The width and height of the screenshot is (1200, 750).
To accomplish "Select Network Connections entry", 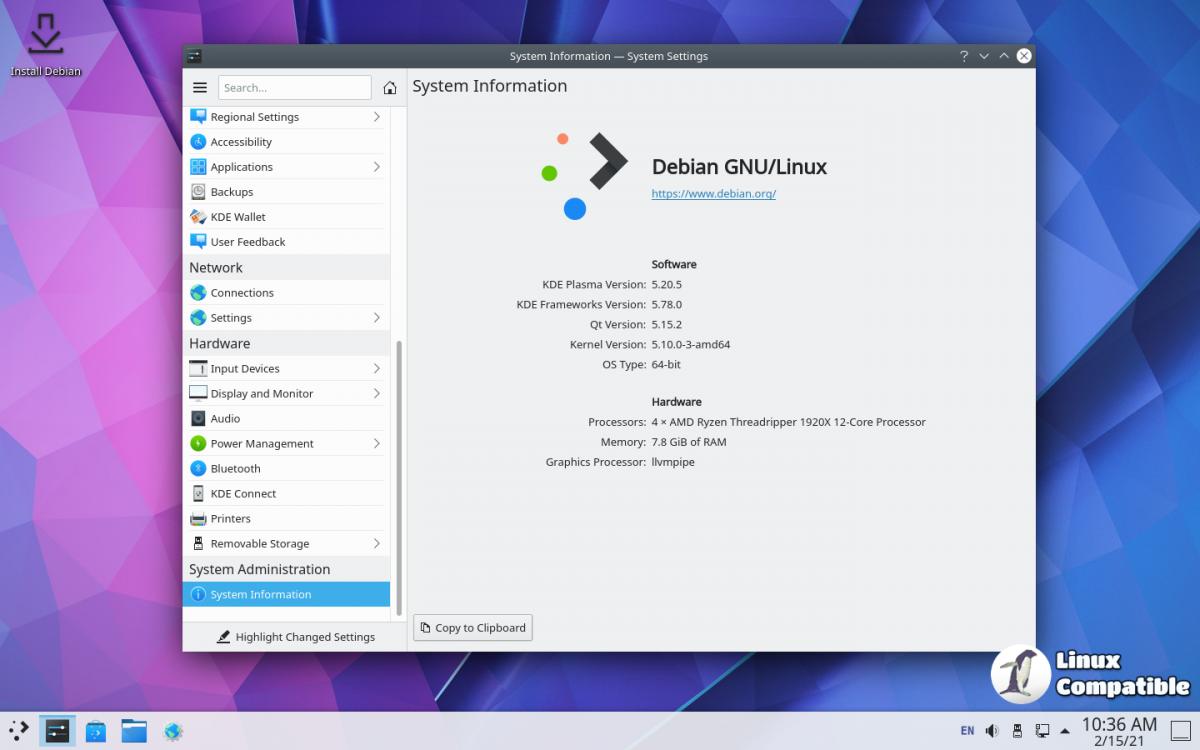I will click(x=242, y=293).
